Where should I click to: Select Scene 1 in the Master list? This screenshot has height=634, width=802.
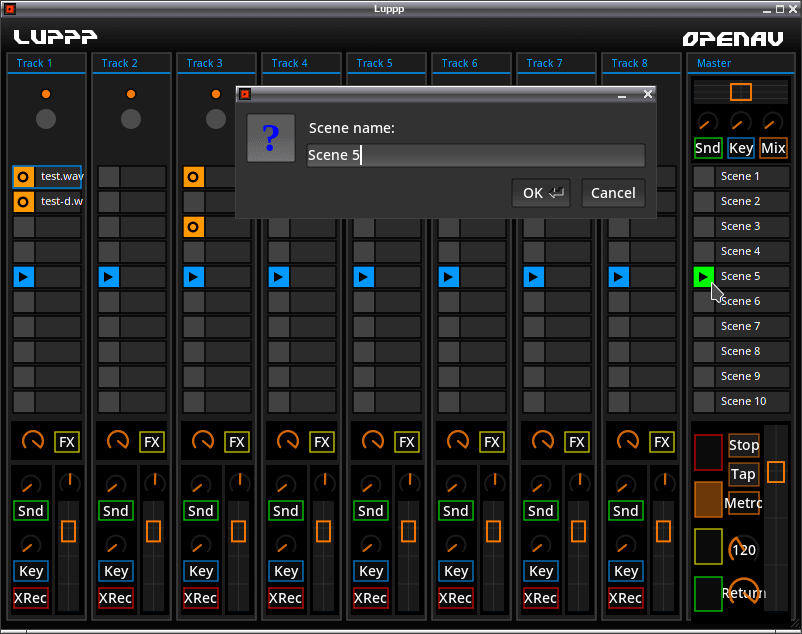point(741,176)
